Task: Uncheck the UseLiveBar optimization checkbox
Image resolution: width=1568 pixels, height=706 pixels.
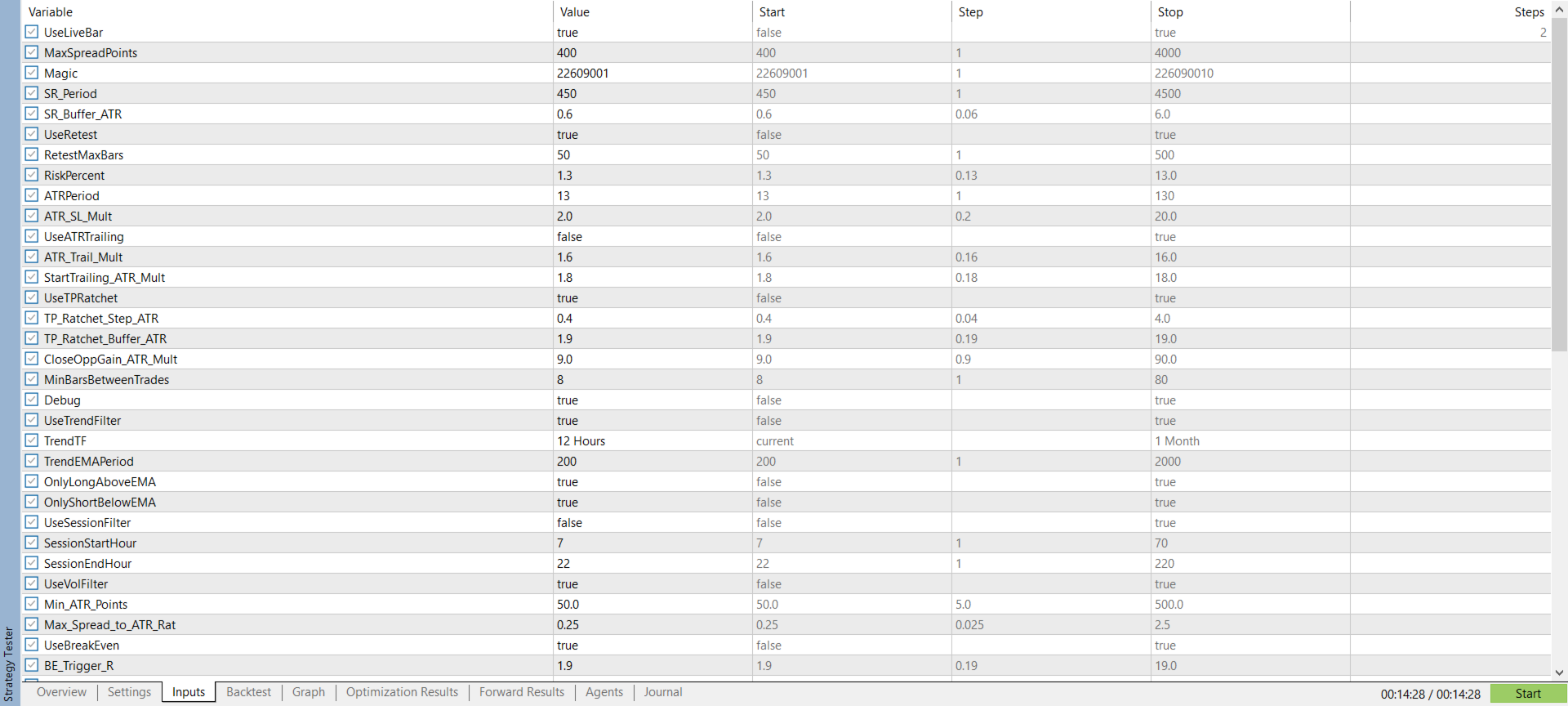Action: pyautogui.click(x=32, y=32)
